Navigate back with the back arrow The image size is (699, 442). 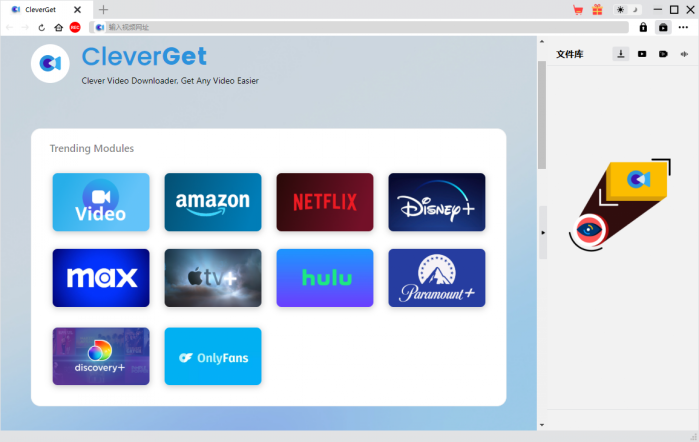point(9,27)
